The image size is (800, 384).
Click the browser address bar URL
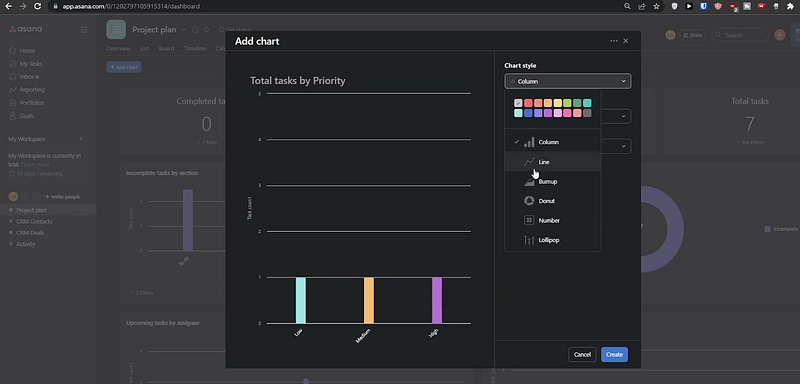coord(130,7)
